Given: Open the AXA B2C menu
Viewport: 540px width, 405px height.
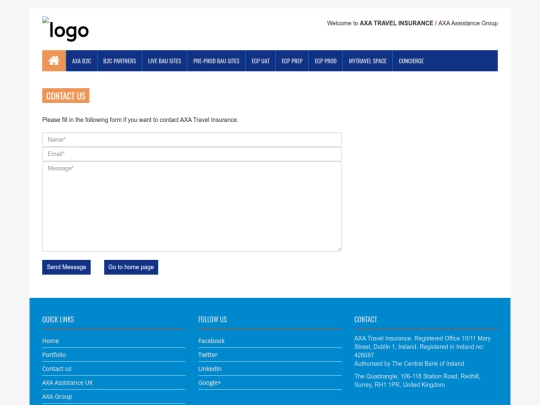Looking at the screenshot, I should tap(81, 61).
